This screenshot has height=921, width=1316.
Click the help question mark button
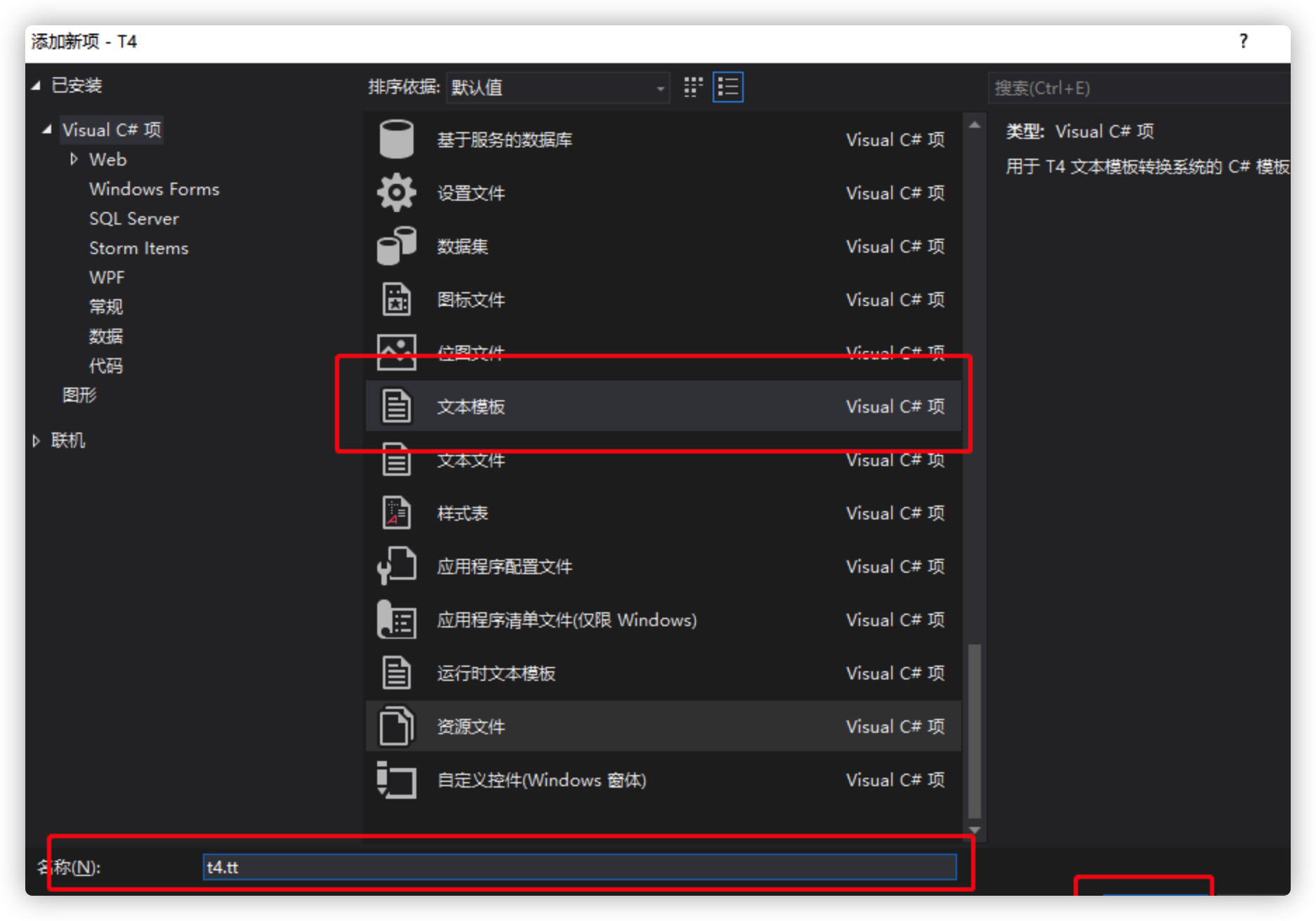click(x=1243, y=41)
